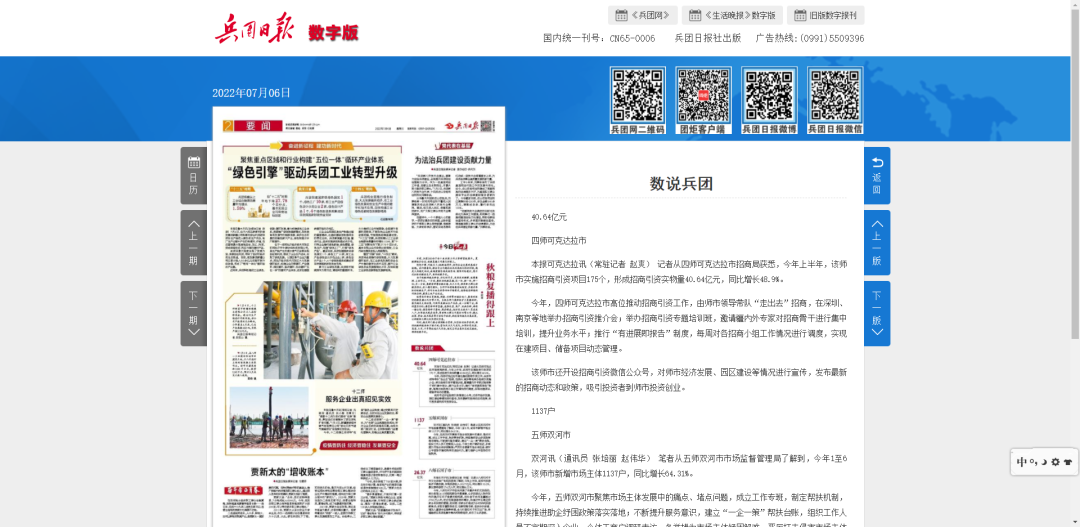Click the date 2022年07月06日
The height and width of the screenshot is (527, 1080).
tap(251, 93)
